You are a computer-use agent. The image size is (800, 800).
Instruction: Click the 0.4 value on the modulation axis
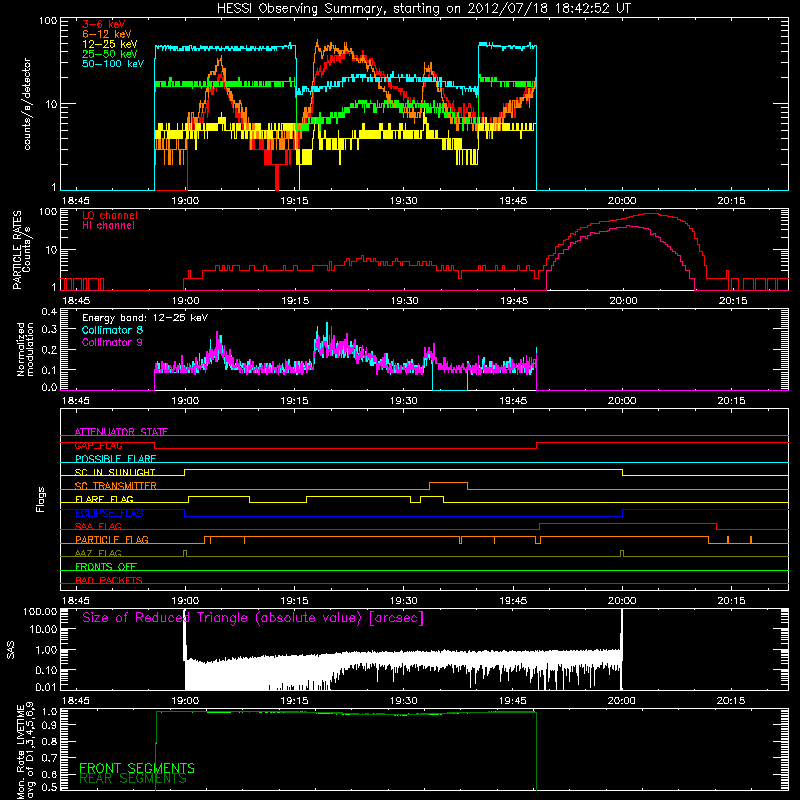tap(49, 312)
